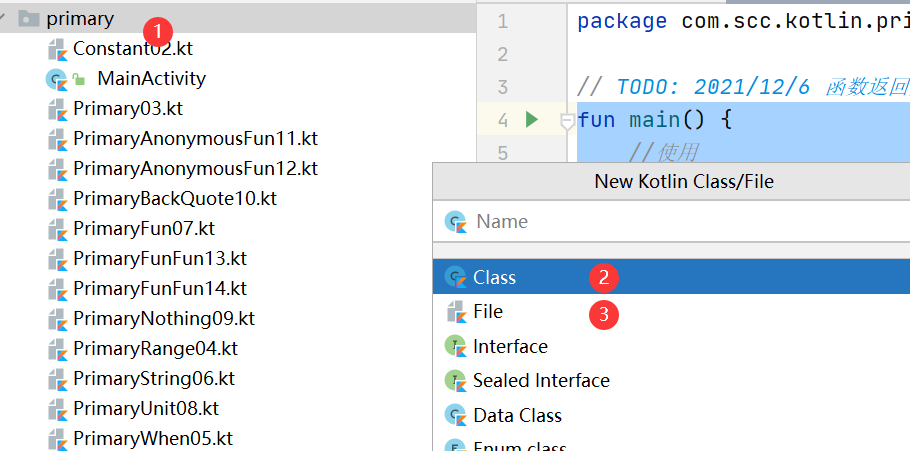Open MainActivity class
Image resolution: width=910 pixels, height=451 pixels.
pyautogui.click(x=151, y=78)
